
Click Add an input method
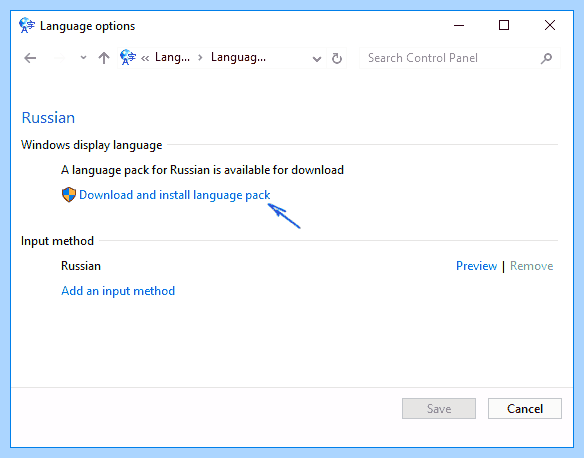(x=118, y=291)
